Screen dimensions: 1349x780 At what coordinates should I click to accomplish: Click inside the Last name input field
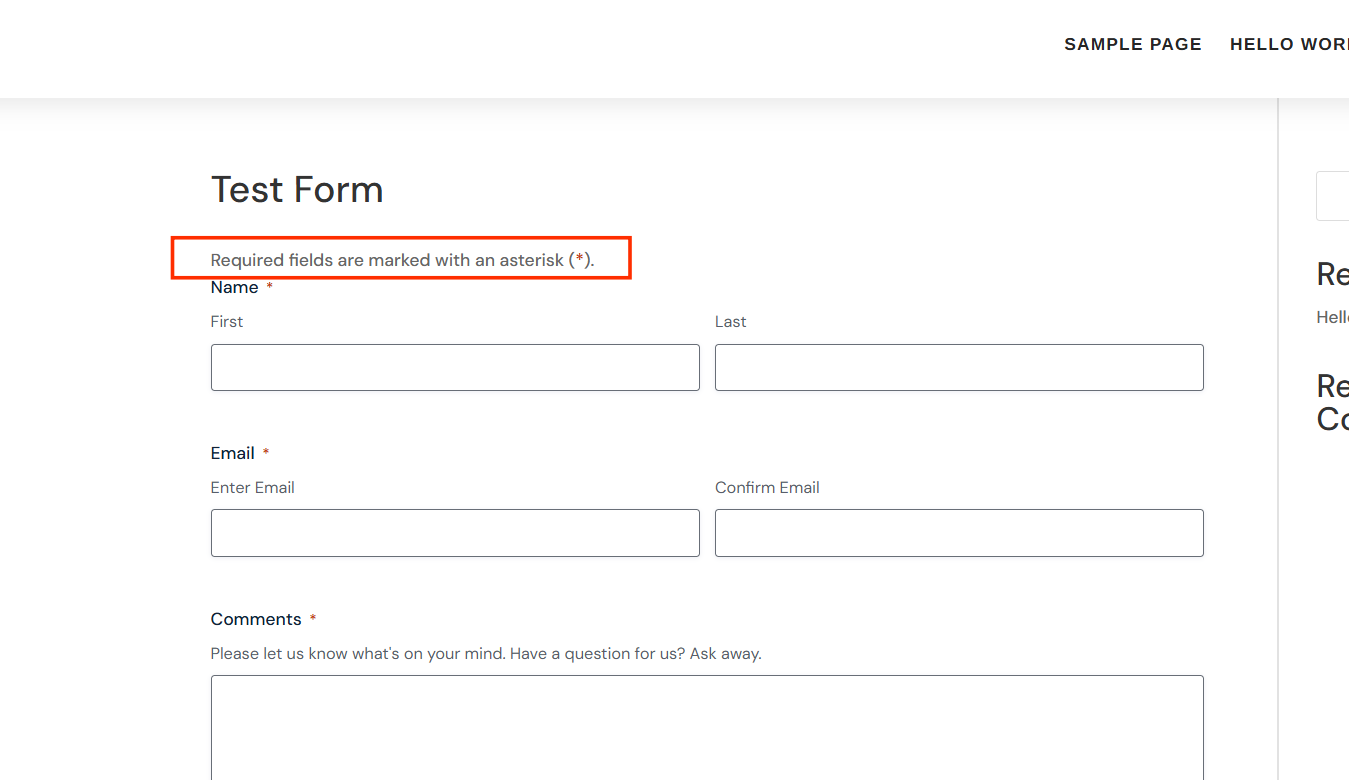coord(958,367)
